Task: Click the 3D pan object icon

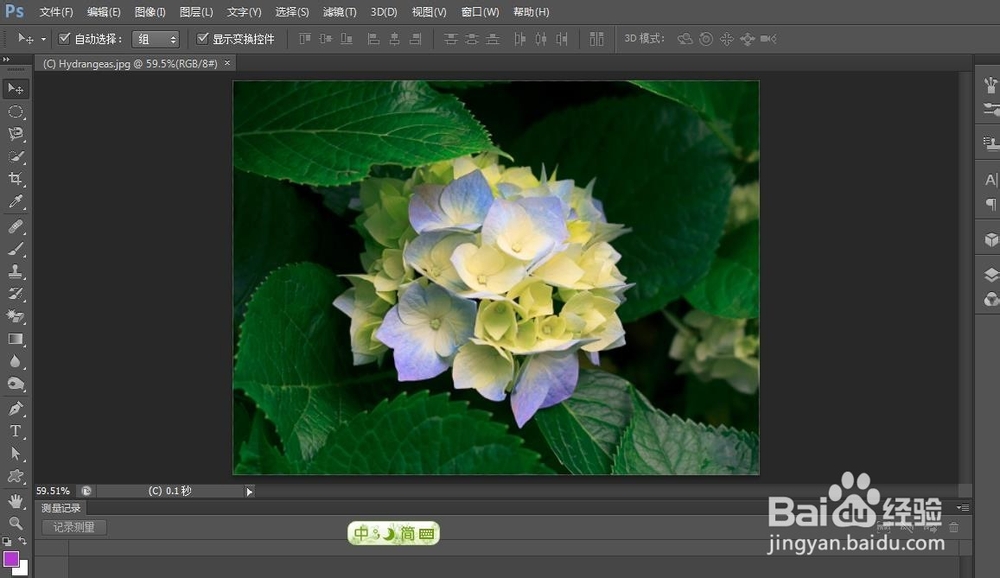Action: point(726,39)
